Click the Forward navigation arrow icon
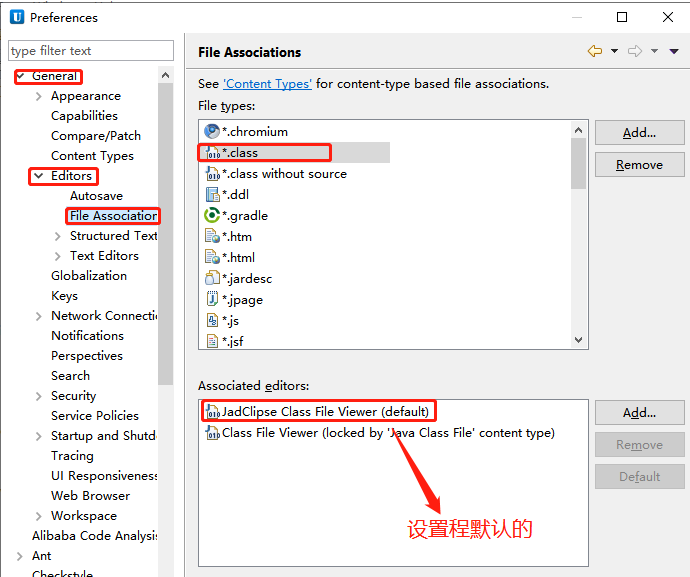Image resolution: width=690 pixels, height=577 pixels. click(635, 51)
